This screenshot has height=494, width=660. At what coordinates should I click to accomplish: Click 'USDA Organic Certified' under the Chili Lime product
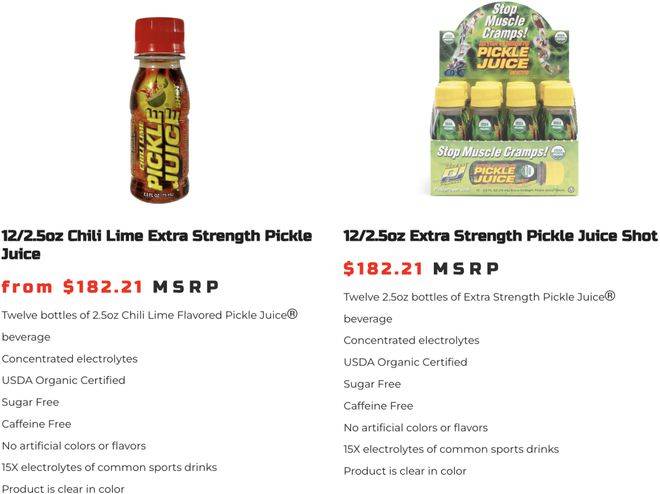(64, 380)
